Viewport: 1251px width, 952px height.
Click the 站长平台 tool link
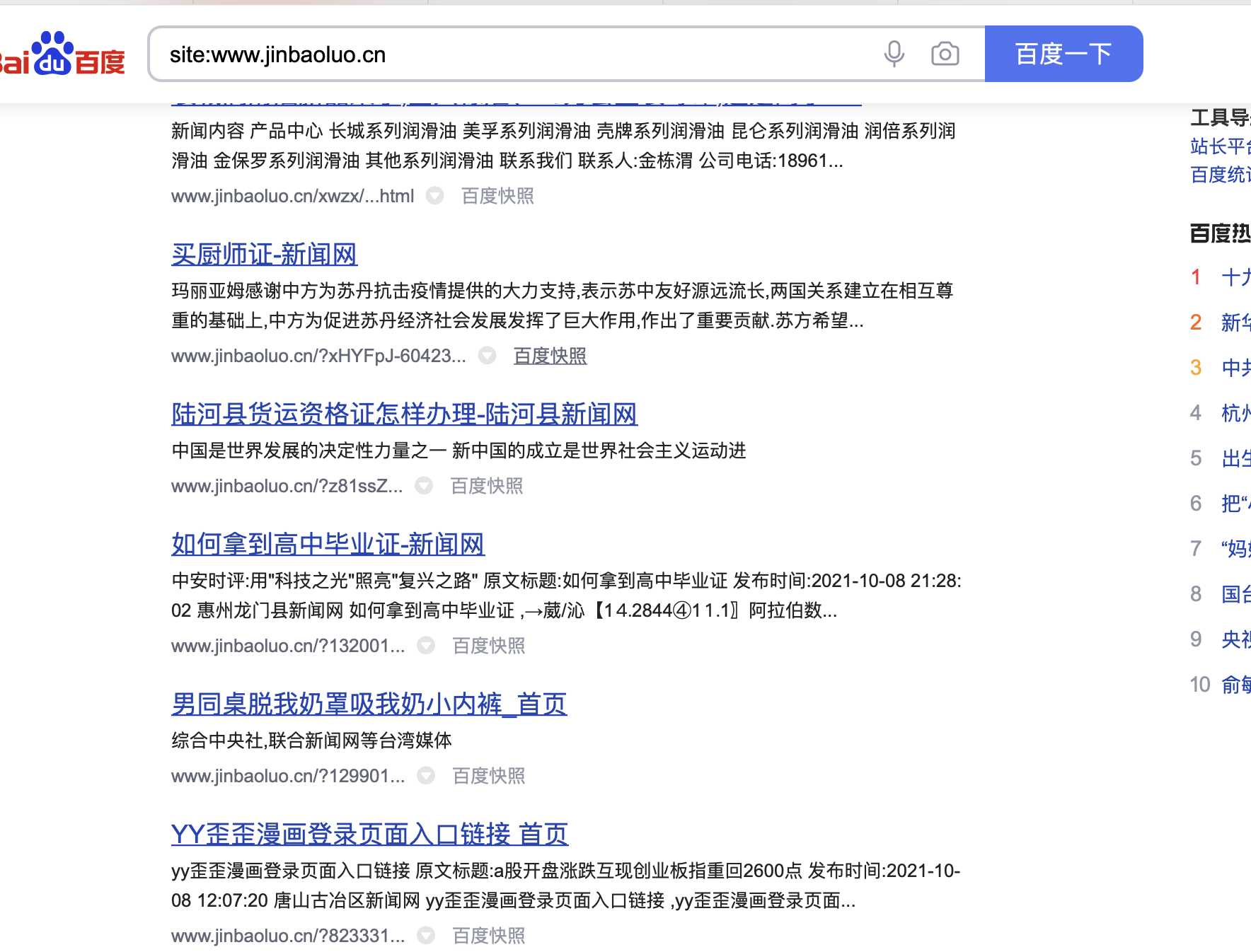pyautogui.click(x=1220, y=146)
